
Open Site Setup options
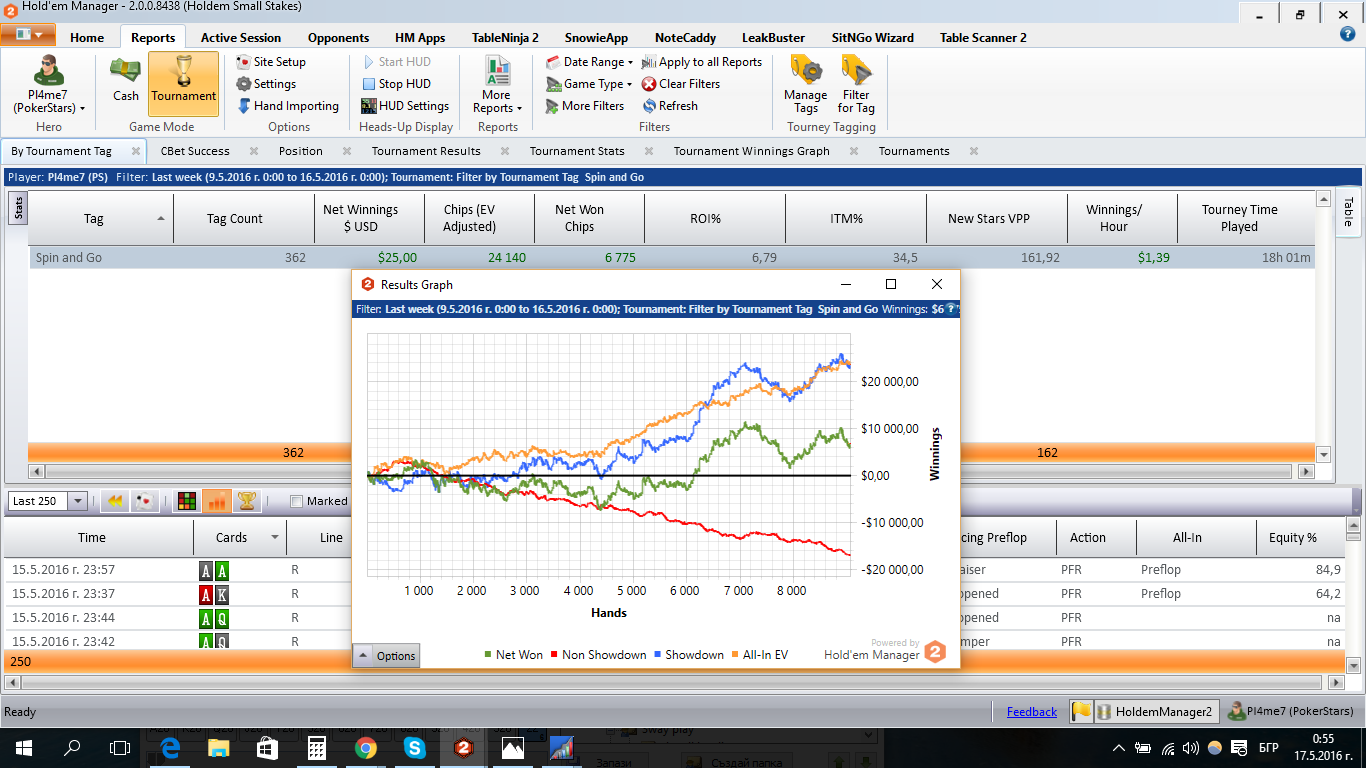(x=271, y=62)
